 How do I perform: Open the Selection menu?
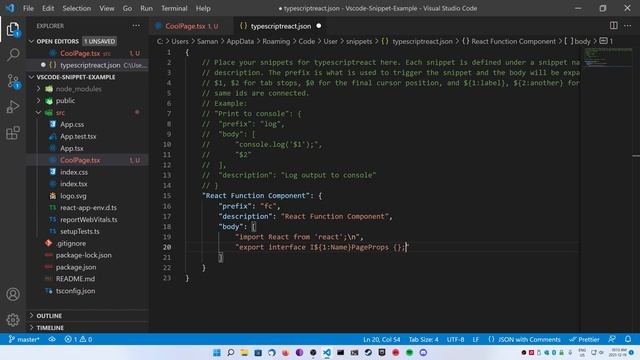[x=76, y=8]
